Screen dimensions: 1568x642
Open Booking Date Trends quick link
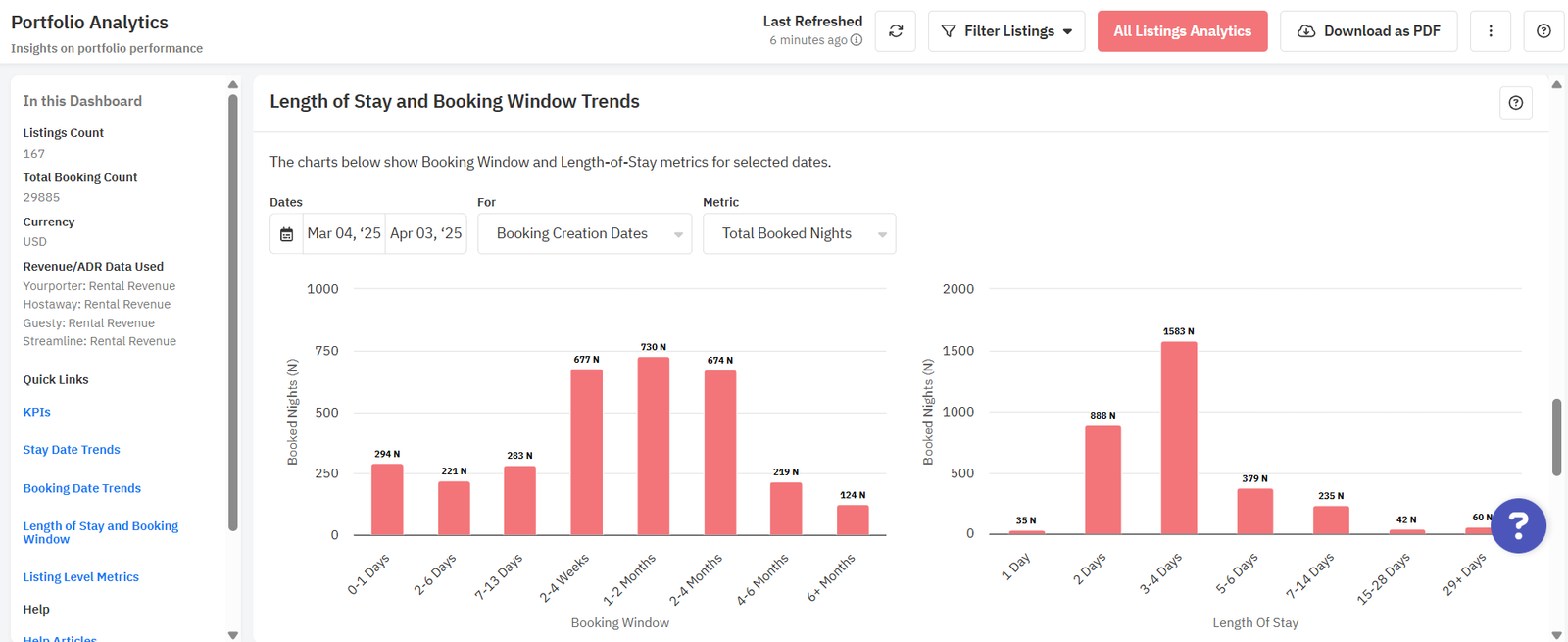pos(82,488)
